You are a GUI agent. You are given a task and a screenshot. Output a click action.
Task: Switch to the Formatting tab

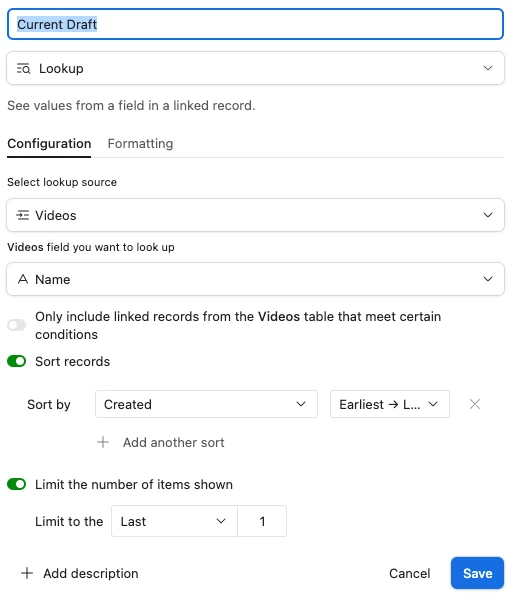pyautogui.click(x=140, y=144)
